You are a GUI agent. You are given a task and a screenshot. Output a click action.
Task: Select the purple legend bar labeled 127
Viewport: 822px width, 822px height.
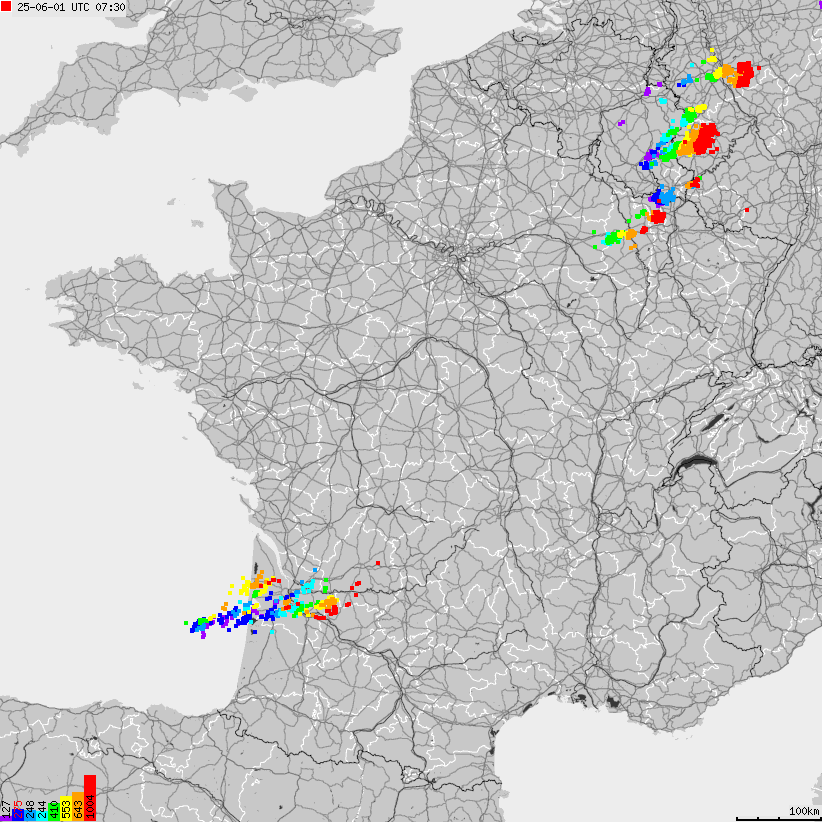(x=6, y=818)
